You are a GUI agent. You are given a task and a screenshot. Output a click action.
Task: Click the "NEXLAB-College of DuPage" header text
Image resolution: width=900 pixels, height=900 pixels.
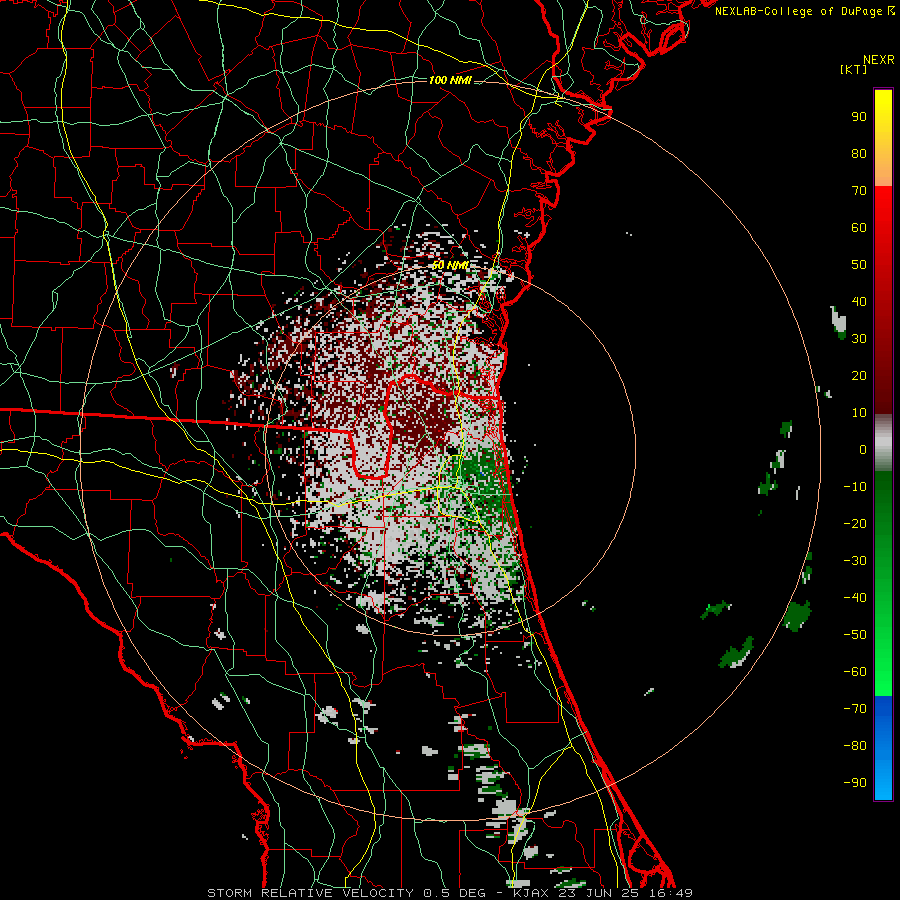pyautogui.click(x=798, y=11)
